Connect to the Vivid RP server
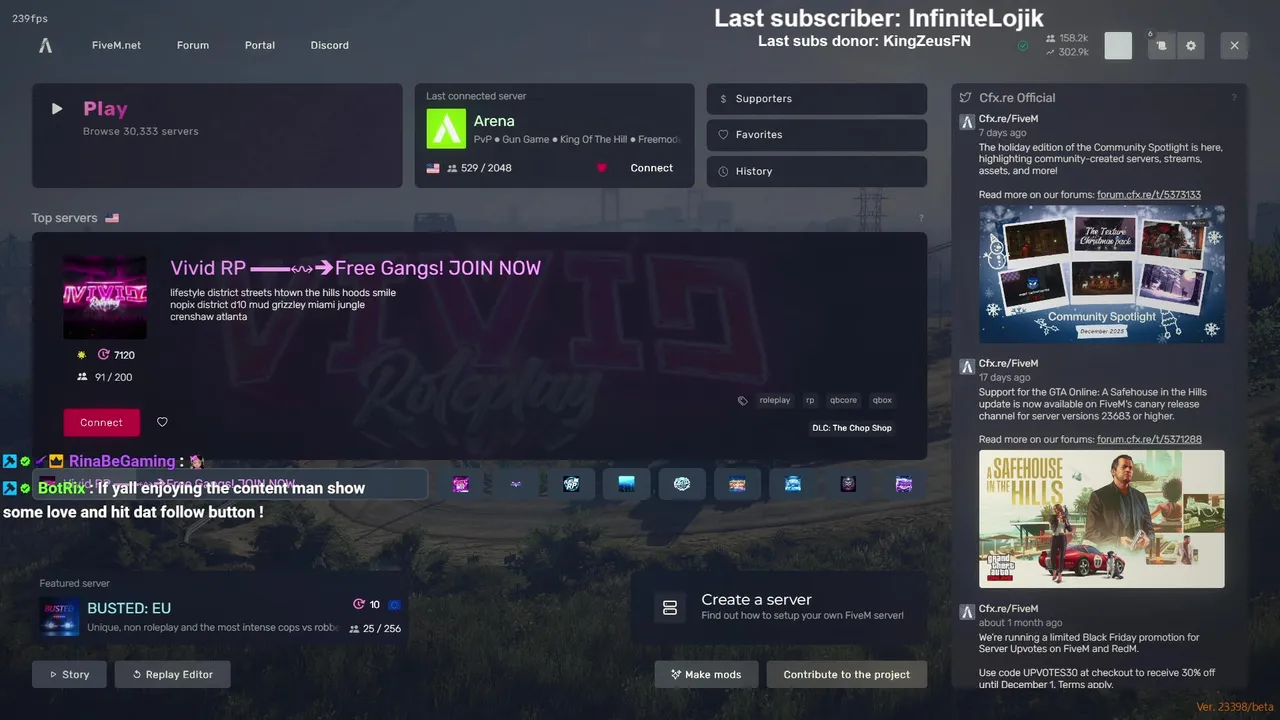Image resolution: width=1280 pixels, height=720 pixels. 102,422
